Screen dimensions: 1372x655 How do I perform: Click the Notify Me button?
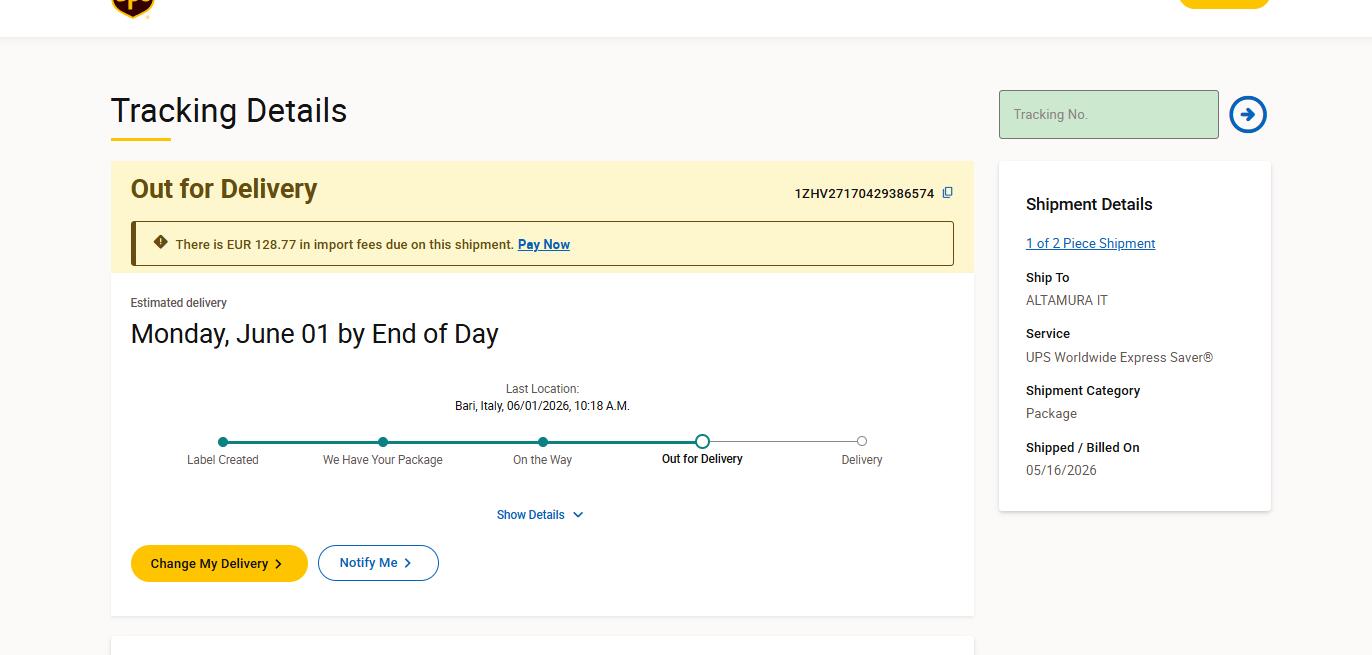tap(378, 563)
